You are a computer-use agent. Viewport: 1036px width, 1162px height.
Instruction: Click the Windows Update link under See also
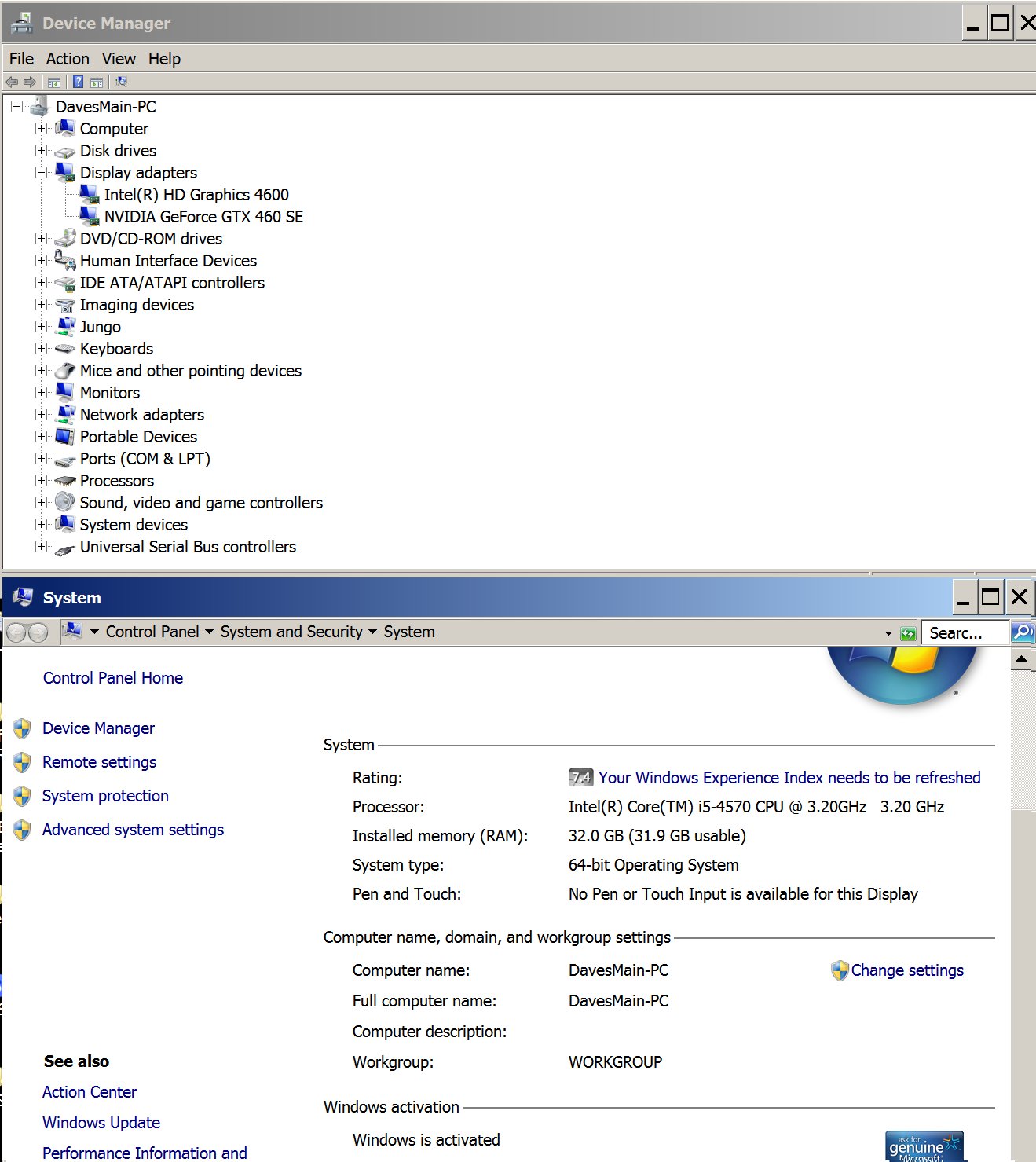click(x=101, y=1123)
